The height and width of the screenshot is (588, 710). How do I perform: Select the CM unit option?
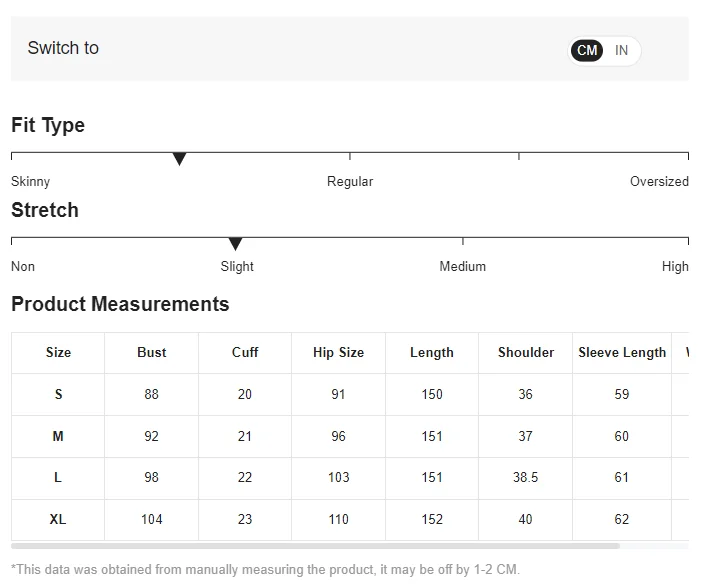587,51
